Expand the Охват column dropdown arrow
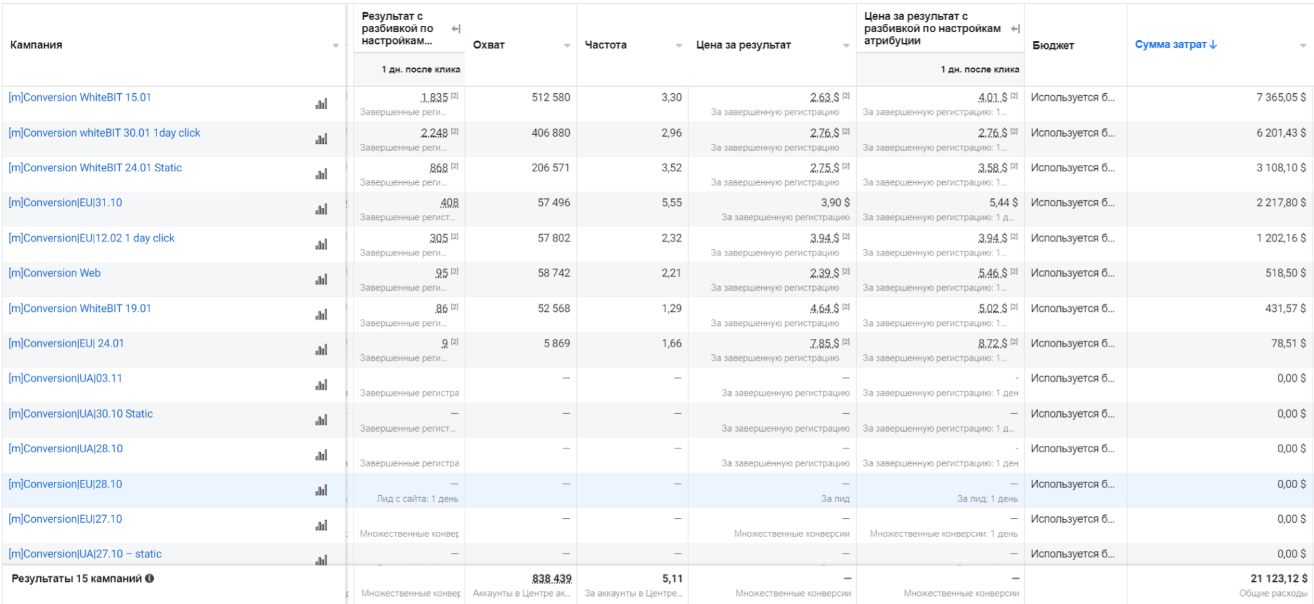The image size is (1314, 604). [x=567, y=46]
